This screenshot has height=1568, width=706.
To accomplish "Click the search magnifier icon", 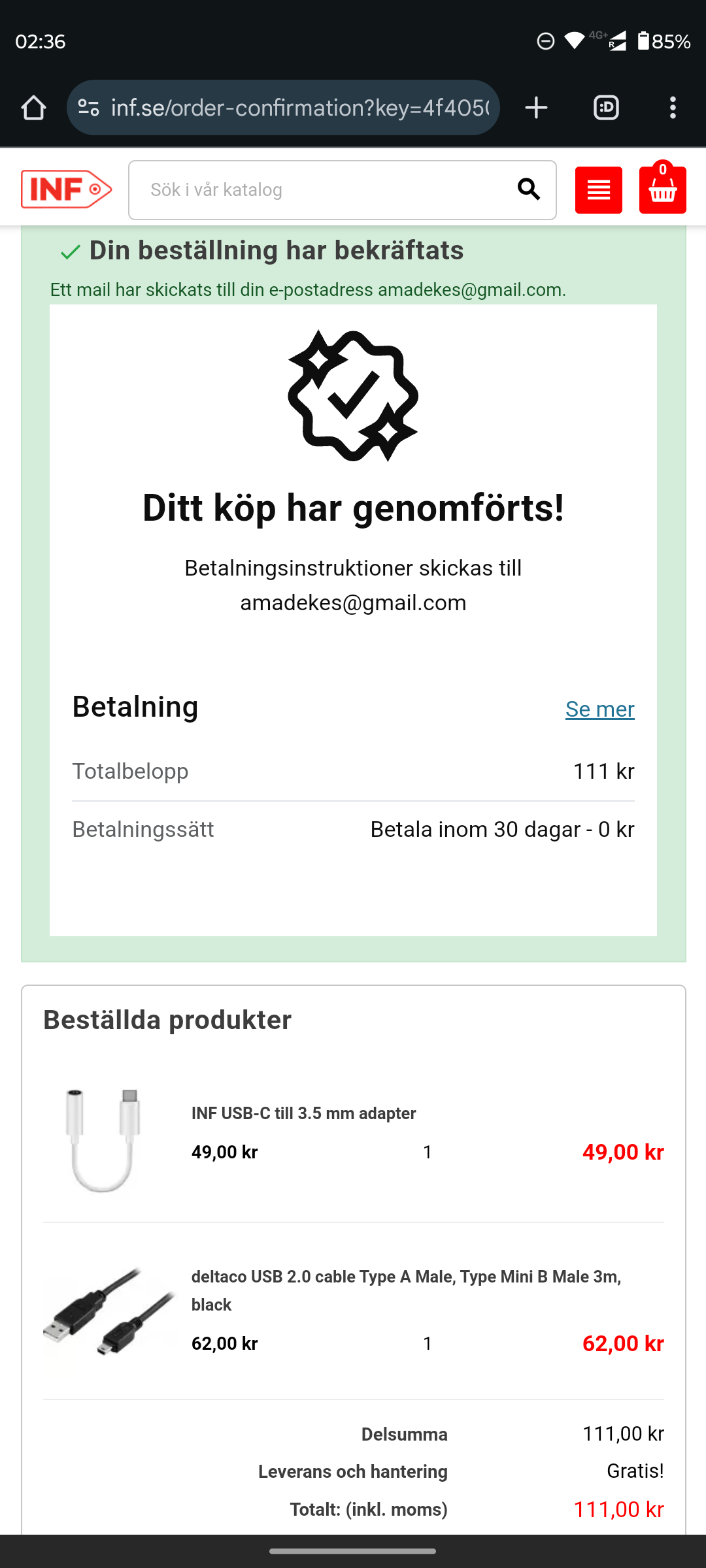I will click(528, 189).
